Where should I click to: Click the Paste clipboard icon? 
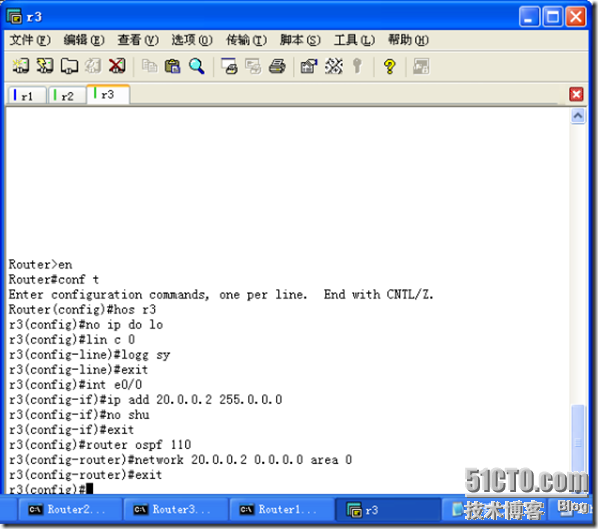172,66
